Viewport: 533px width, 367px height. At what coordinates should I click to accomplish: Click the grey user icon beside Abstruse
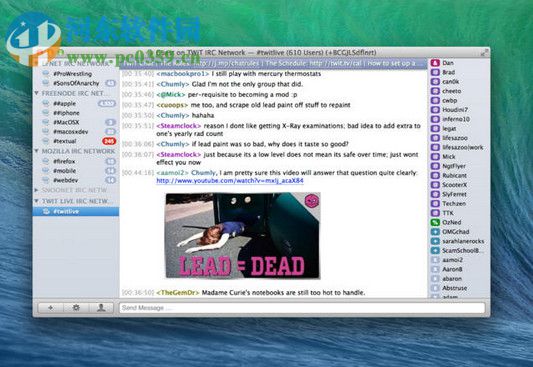tap(435, 288)
